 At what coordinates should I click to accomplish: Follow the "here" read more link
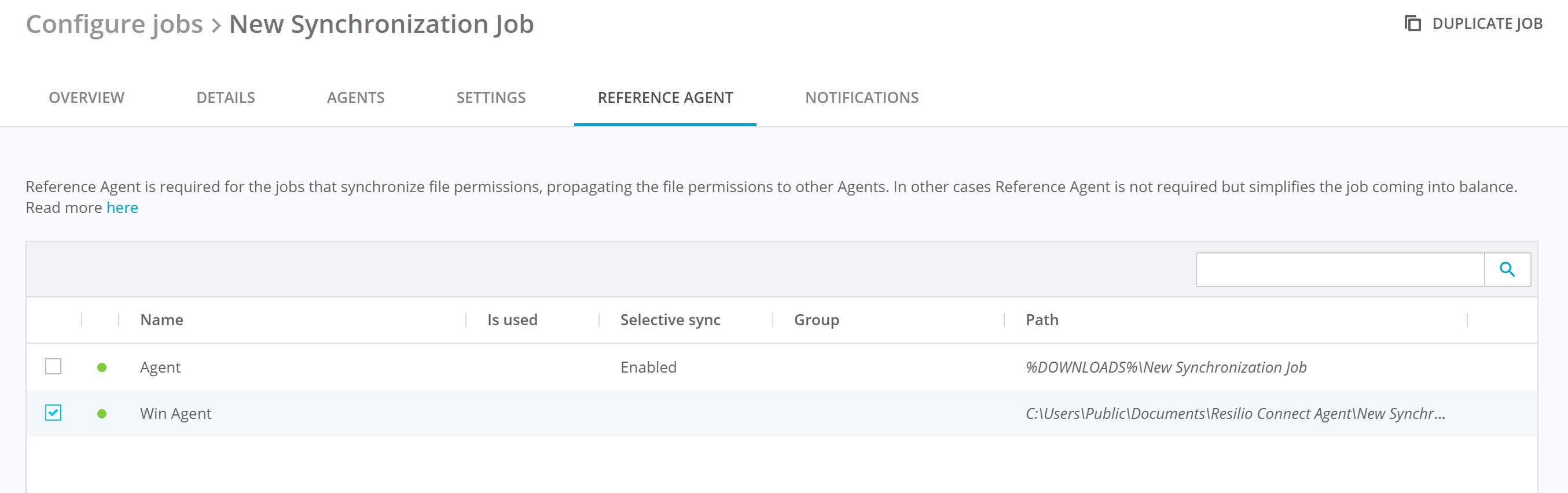pos(122,208)
